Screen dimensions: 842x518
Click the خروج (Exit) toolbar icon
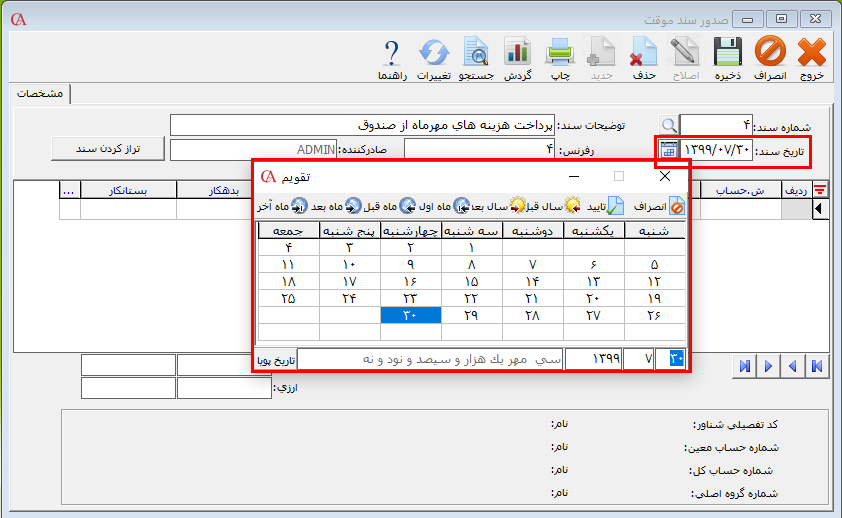pyautogui.click(x=811, y=59)
